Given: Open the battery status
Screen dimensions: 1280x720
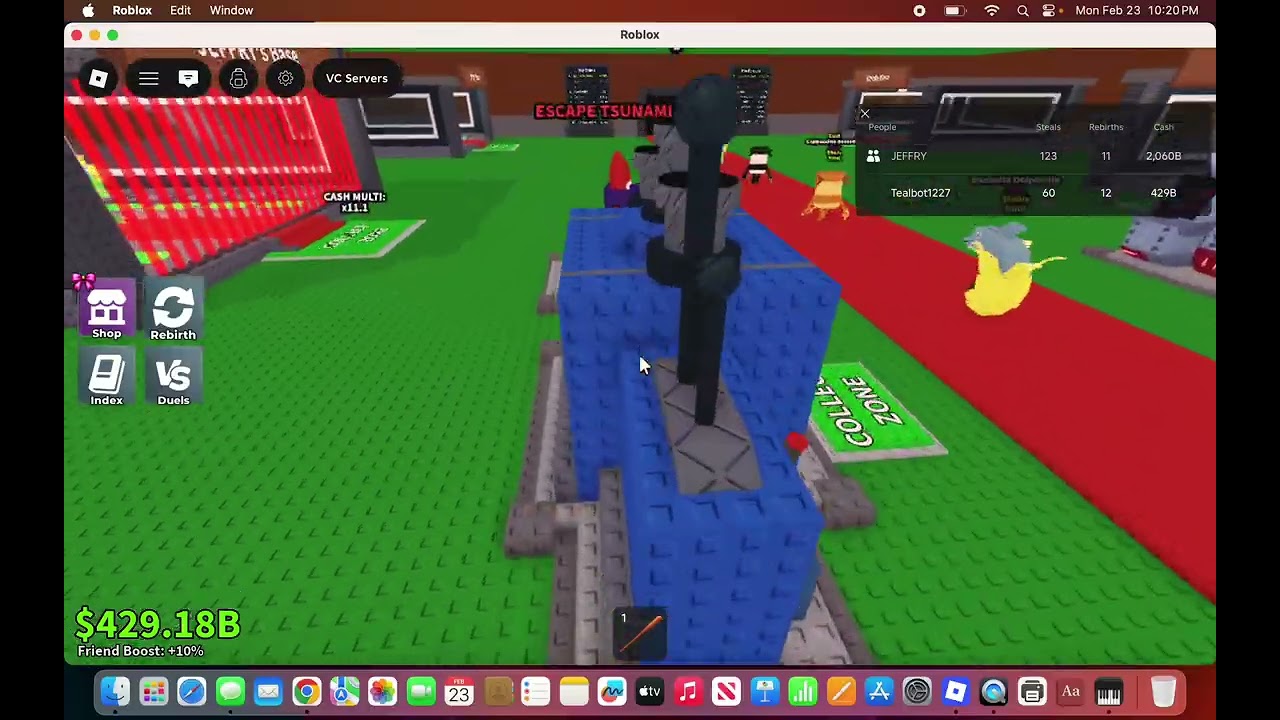Looking at the screenshot, I should coord(954,10).
